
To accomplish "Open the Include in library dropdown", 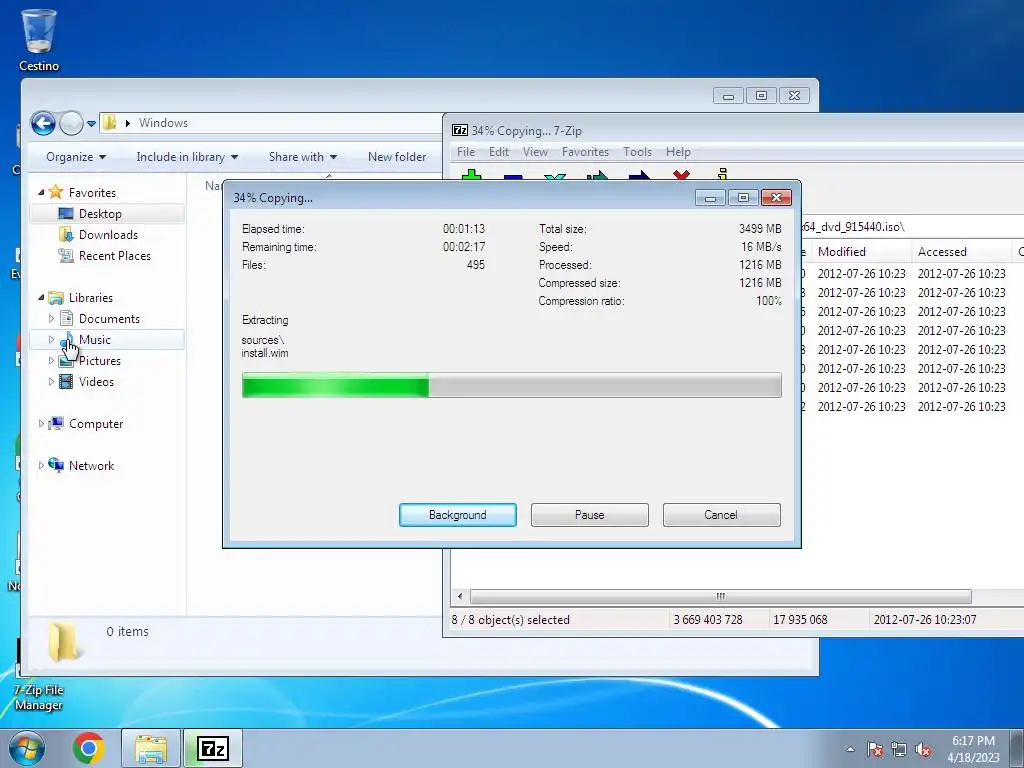I will click(x=187, y=157).
